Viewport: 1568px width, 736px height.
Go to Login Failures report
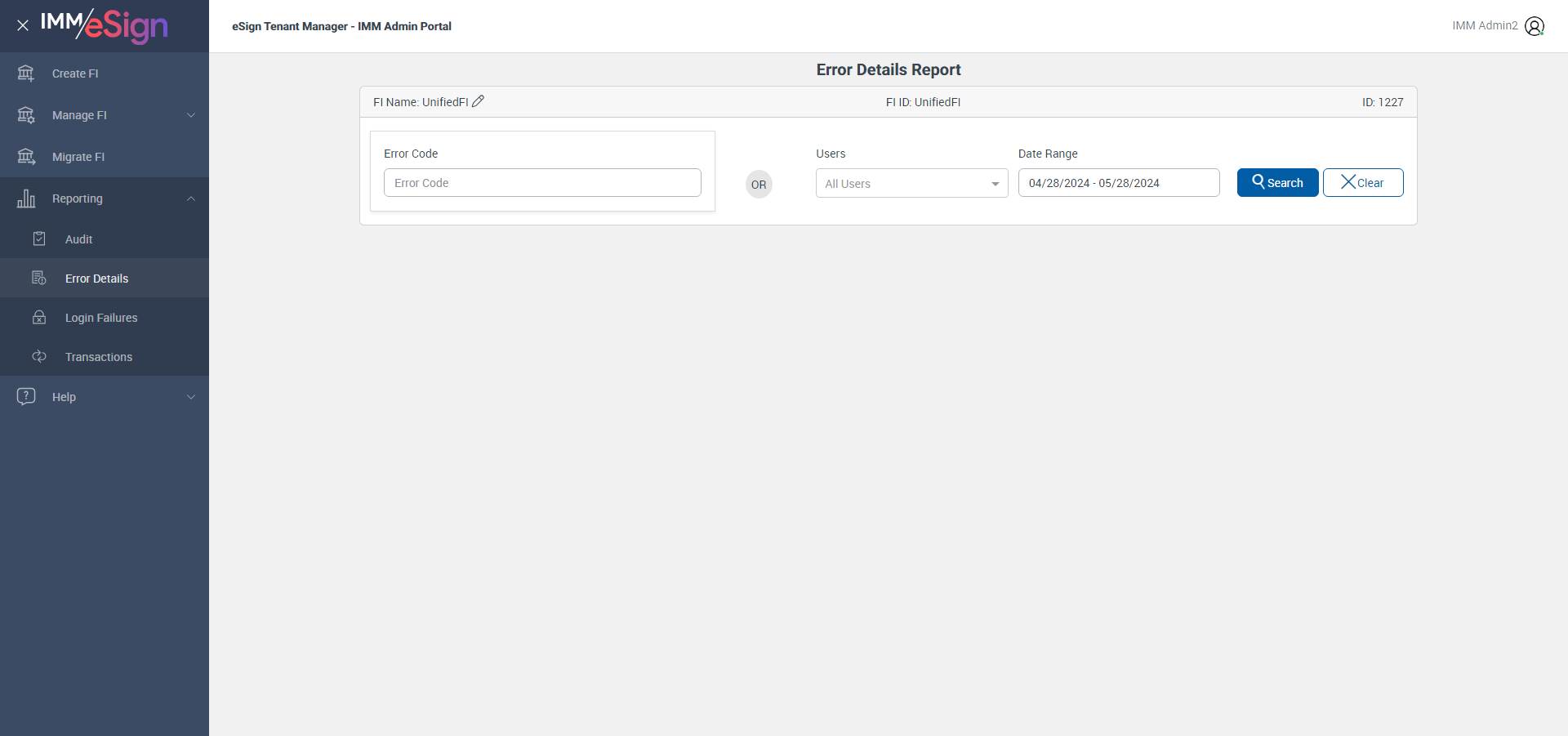pos(101,318)
